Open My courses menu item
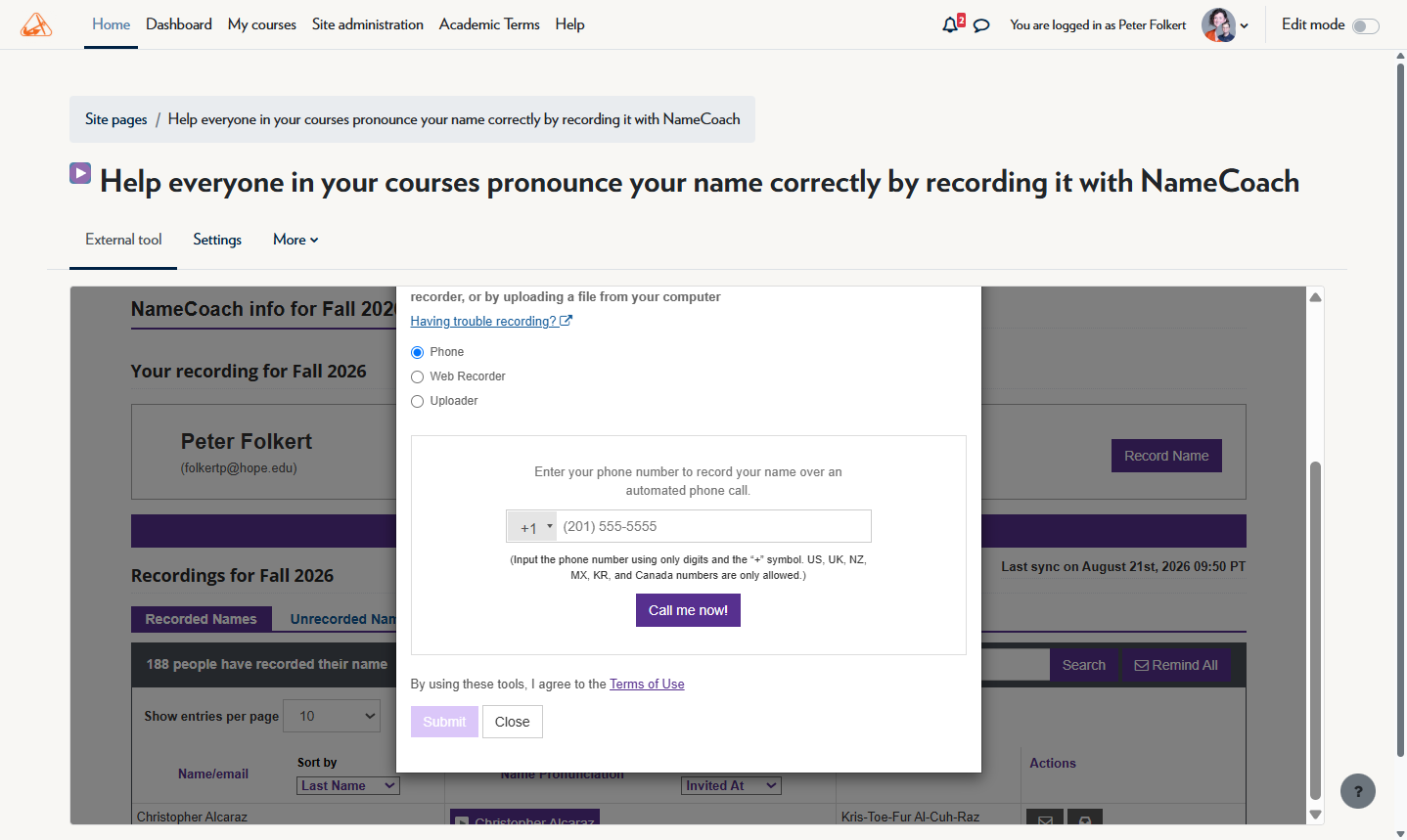The height and width of the screenshot is (840, 1407). (262, 24)
